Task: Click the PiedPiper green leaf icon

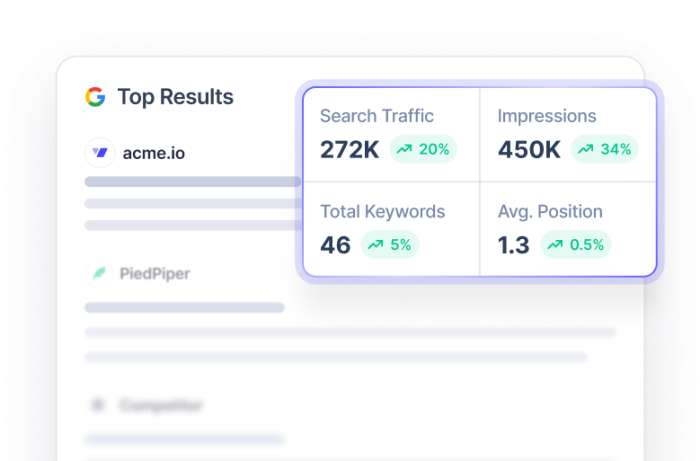Action: (x=99, y=273)
